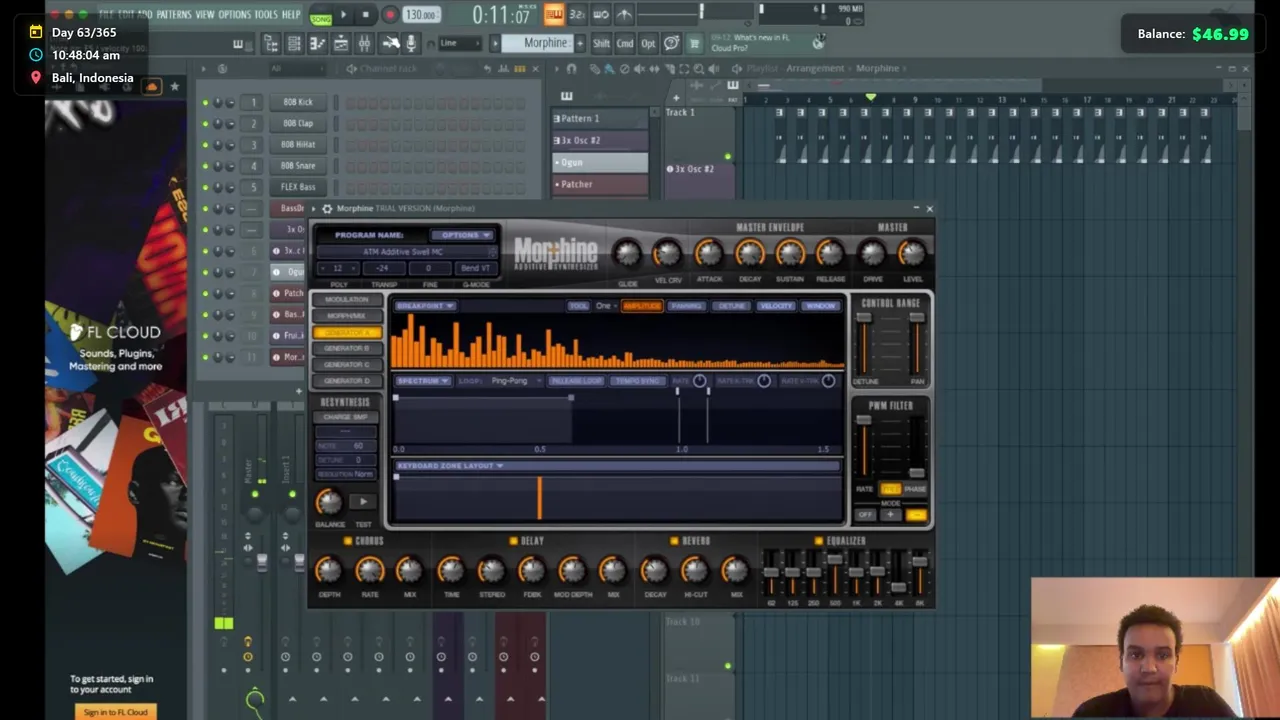Click Sign in to FL Cloud button

click(x=116, y=712)
